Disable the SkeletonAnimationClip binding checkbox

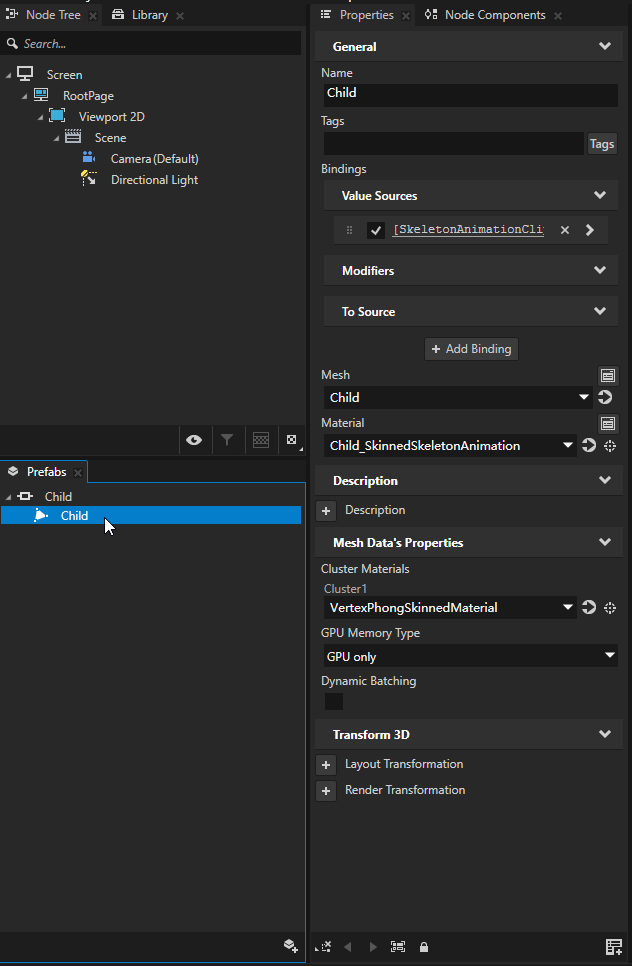376,230
